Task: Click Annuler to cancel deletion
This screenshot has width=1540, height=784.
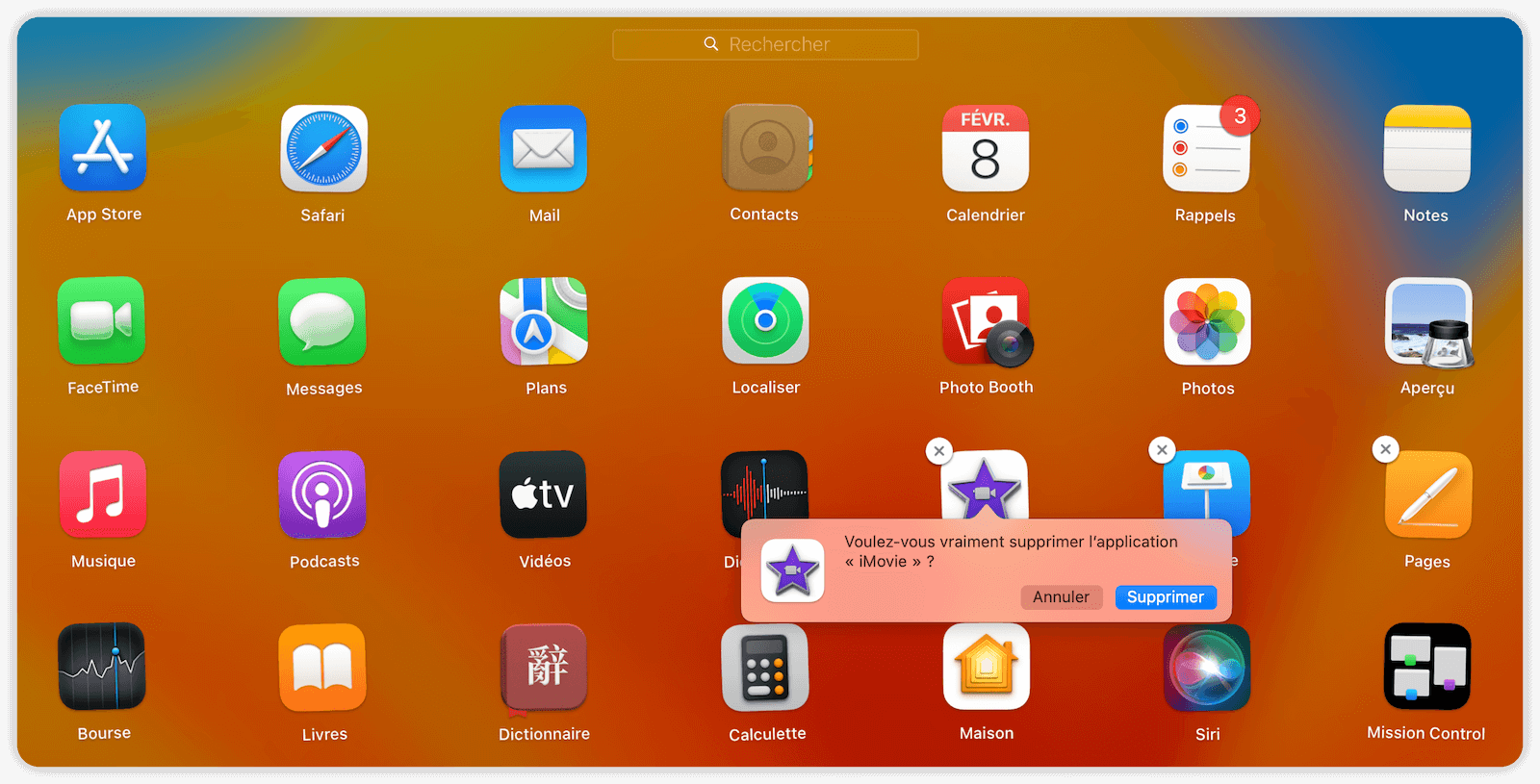Action: [x=1061, y=597]
